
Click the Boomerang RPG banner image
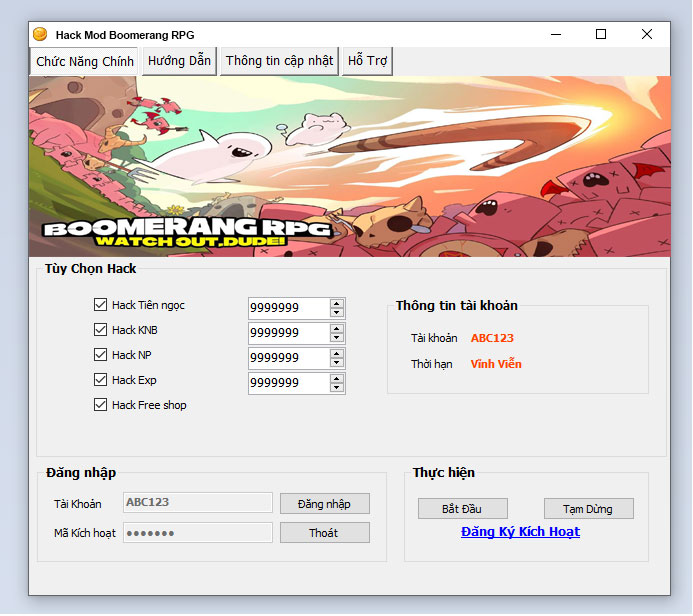tap(350, 167)
